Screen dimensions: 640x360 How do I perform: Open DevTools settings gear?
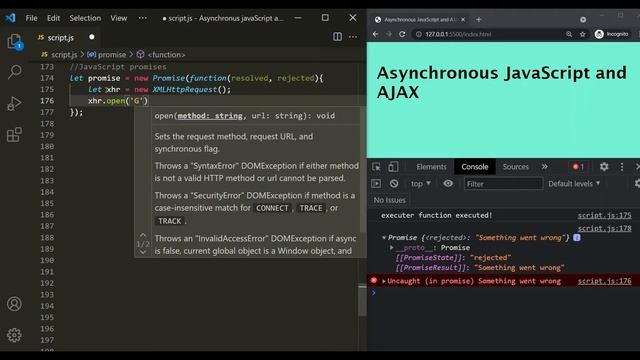604,167
